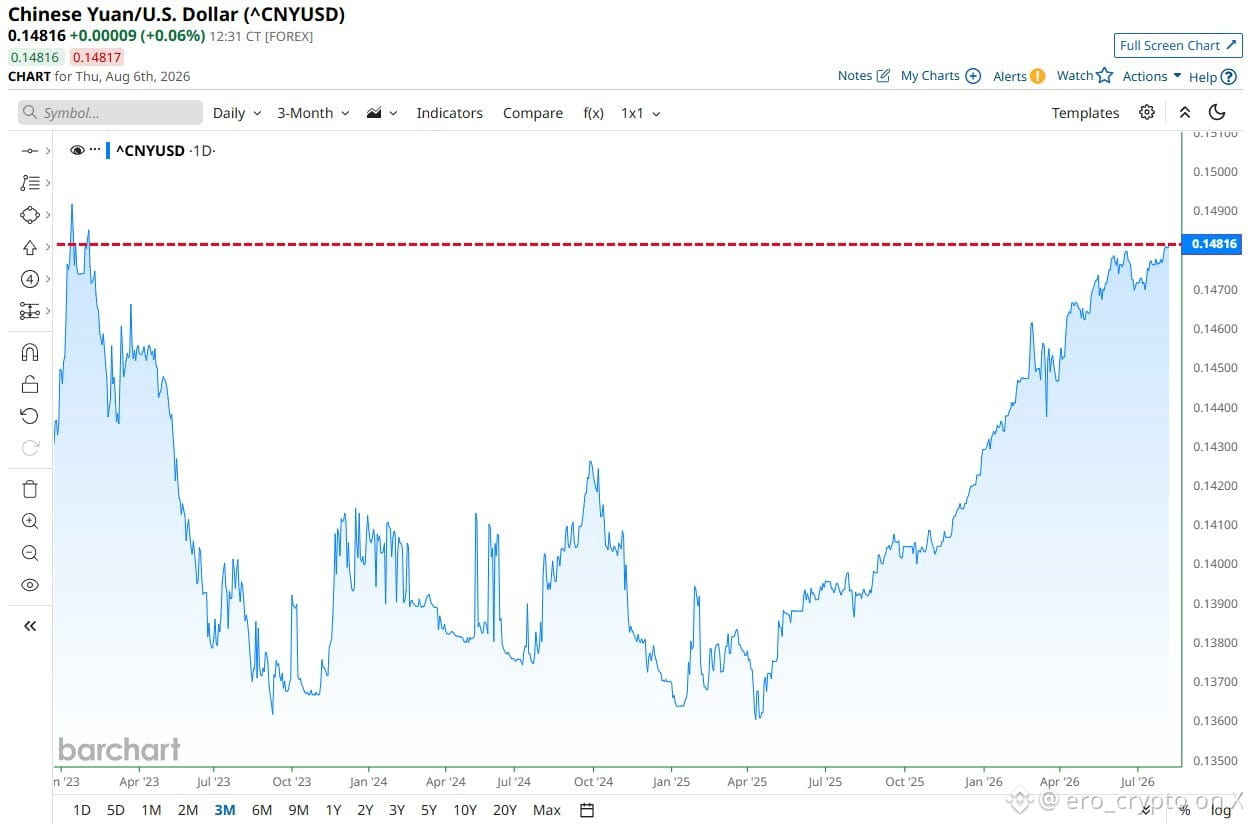Select the 3Y range
This screenshot has width=1251, height=825.
pyautogui.click(x=397, y=810)
